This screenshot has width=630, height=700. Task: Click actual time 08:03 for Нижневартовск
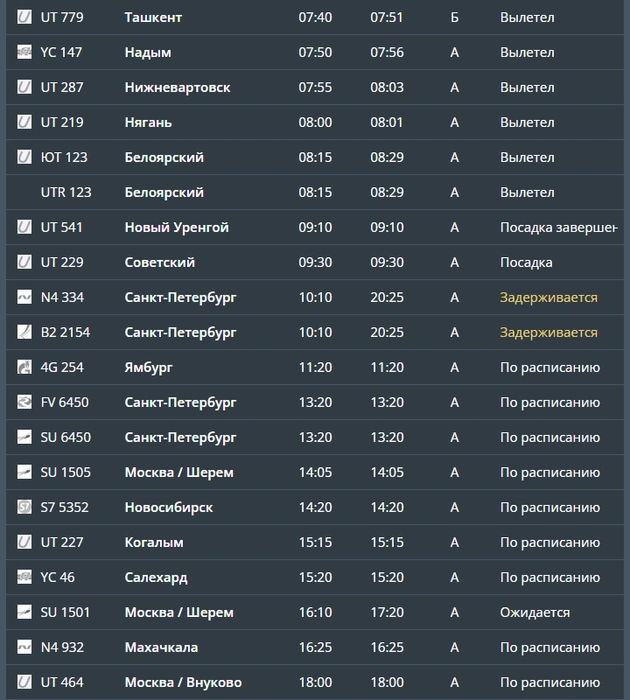tap(387, 87)
